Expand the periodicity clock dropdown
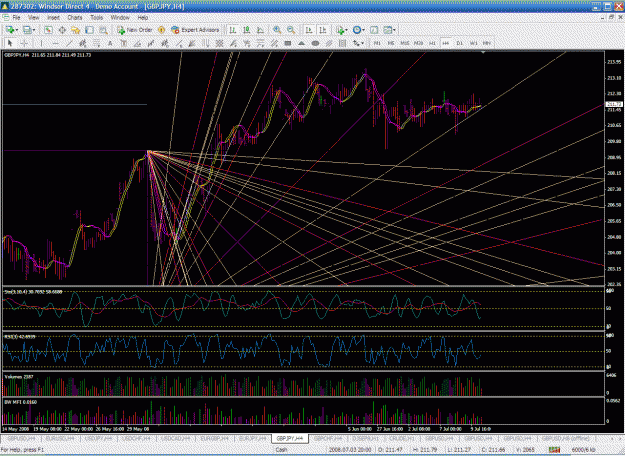Image resolution: width=625 pixels, height=456 pixels. [363, 30]
